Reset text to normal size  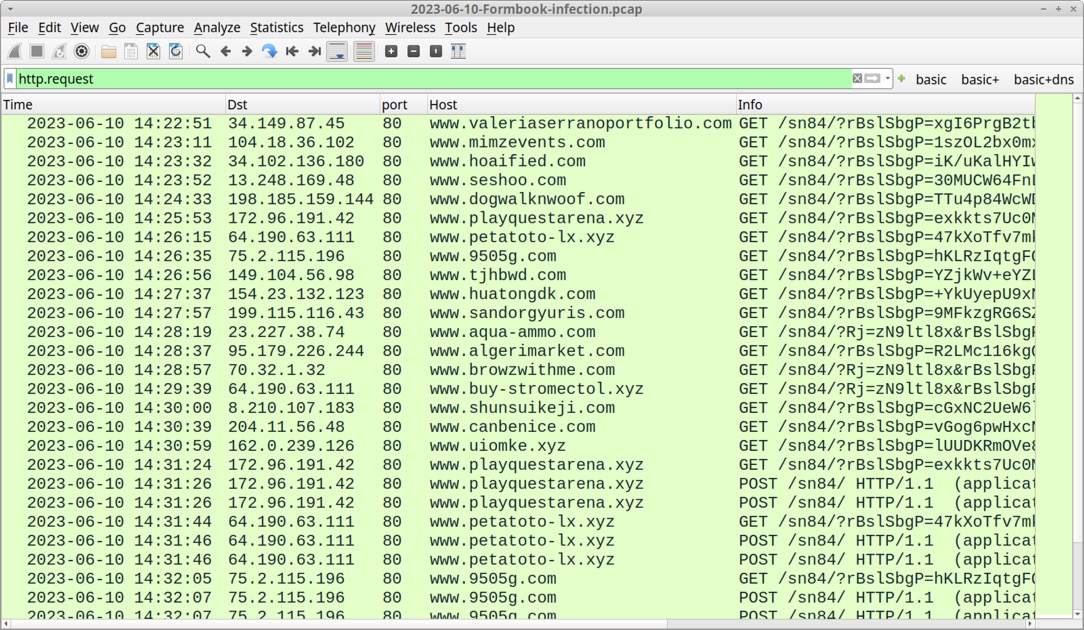(x=436, y=51)
